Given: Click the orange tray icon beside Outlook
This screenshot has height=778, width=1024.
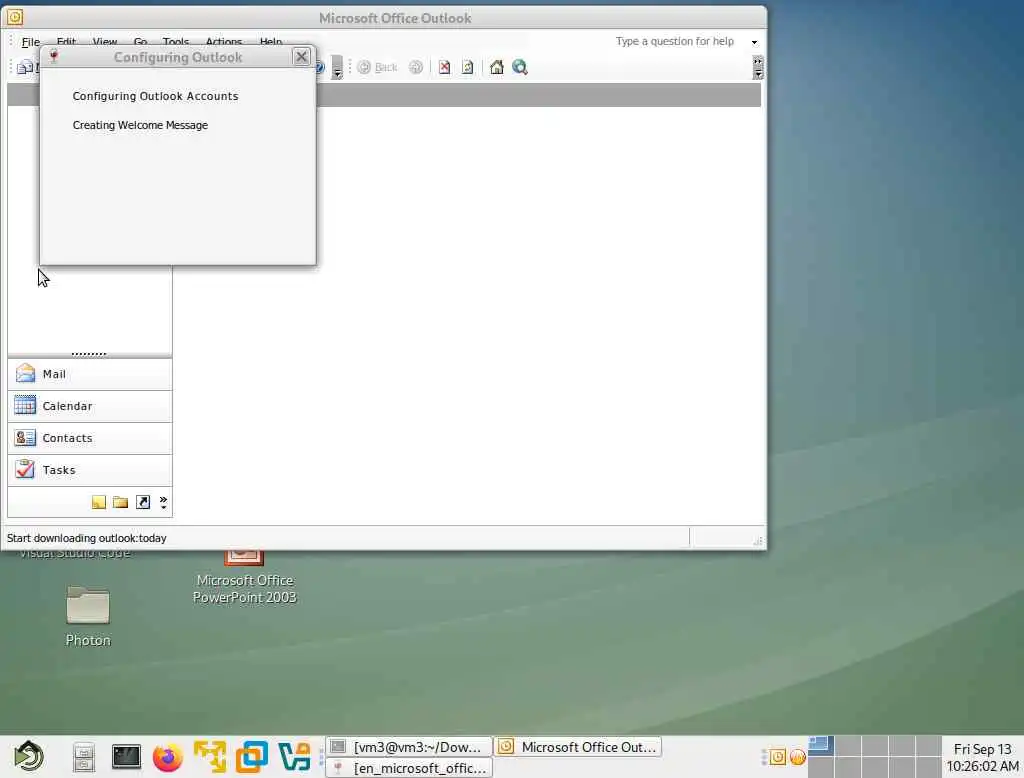Looking at the screenshot, I should (797, 757).
